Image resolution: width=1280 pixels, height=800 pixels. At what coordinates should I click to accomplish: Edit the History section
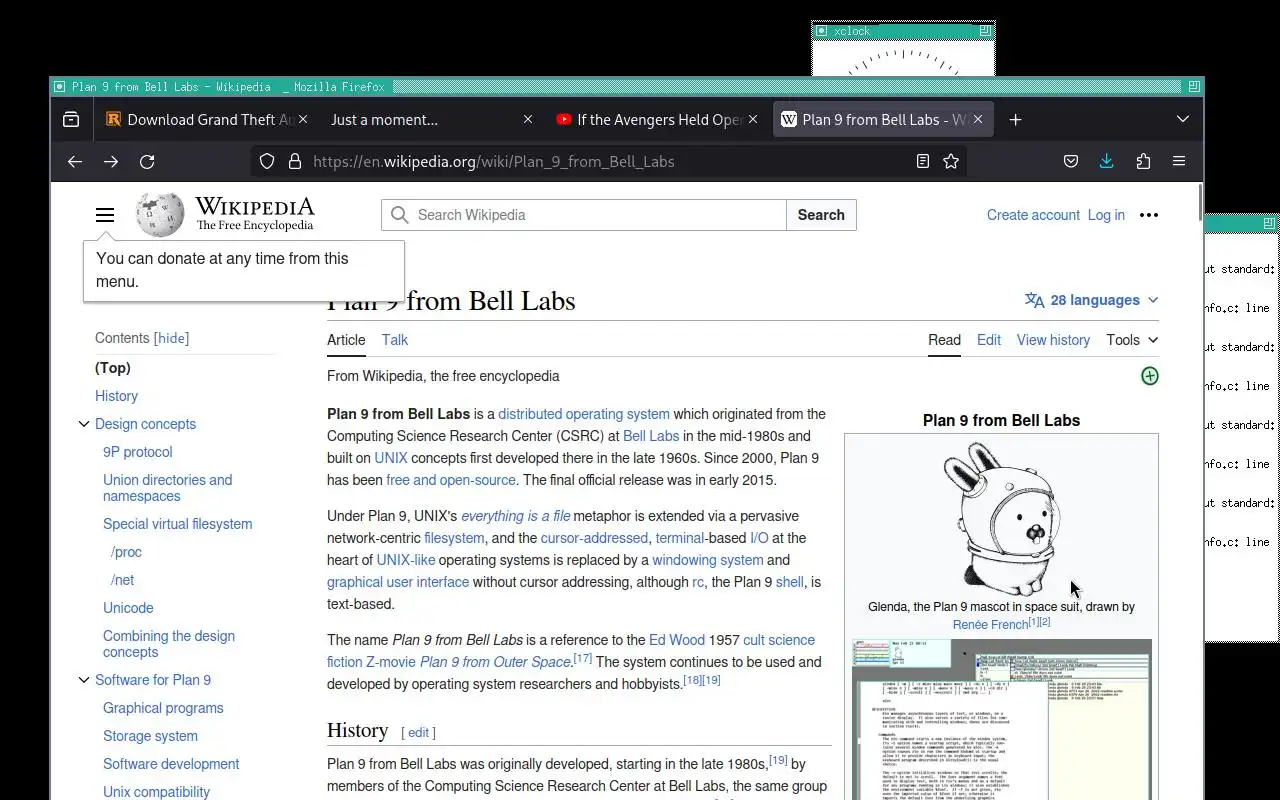(x=418, y=733)
